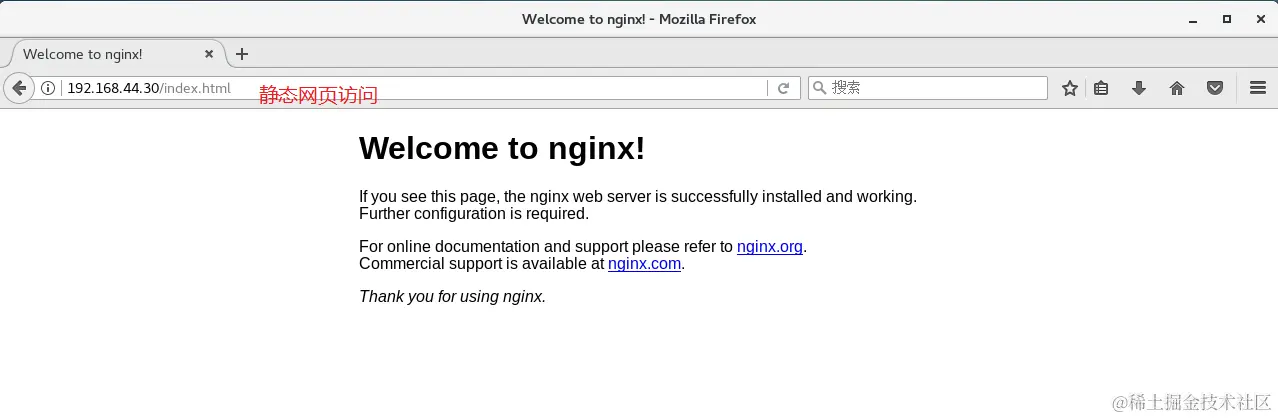Screen dimensions: 1278x419
Task: Save the page to Pocket
Action: [x=1215, y=88]
